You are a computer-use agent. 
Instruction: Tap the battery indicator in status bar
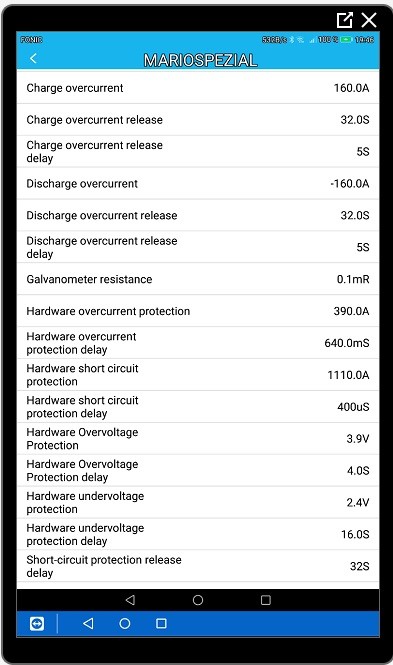tap(346, 39)
